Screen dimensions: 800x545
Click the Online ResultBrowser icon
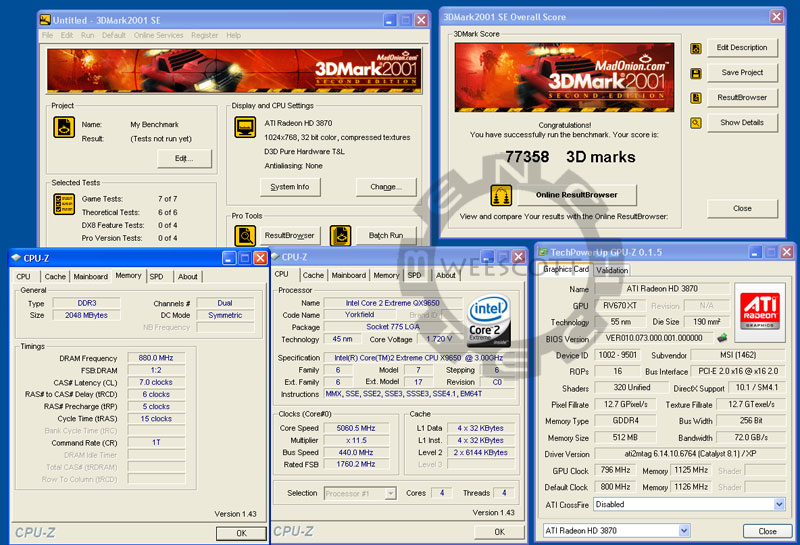501,195
